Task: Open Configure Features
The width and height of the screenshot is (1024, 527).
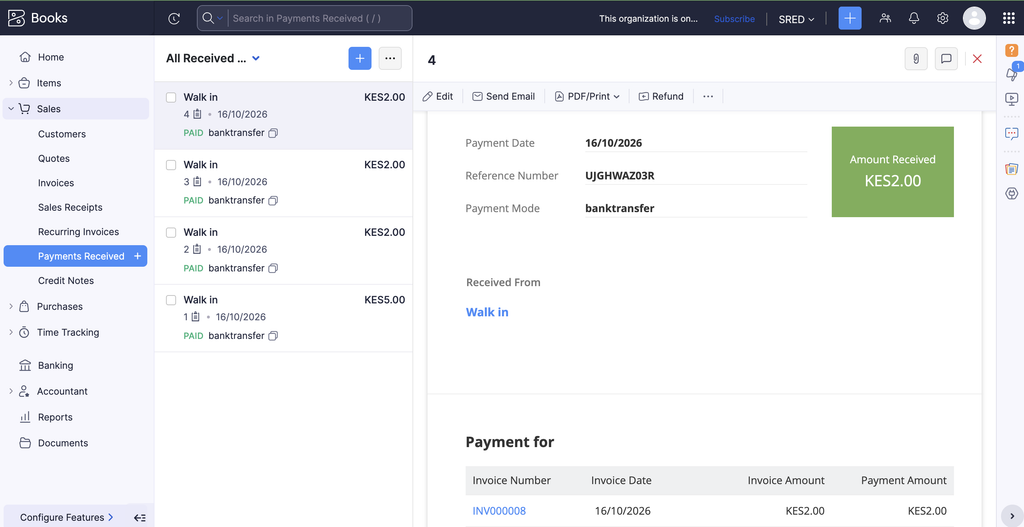Action: pos(67,517)
